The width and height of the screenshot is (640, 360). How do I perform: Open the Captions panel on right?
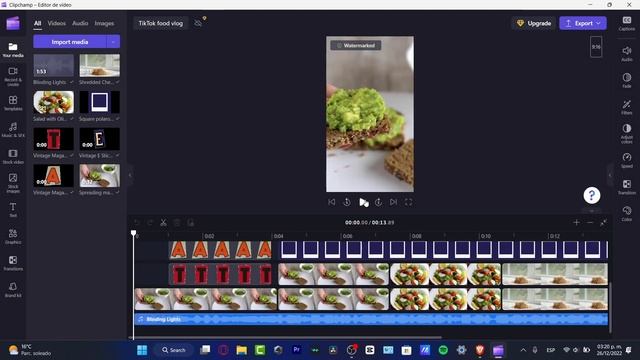coord(627,23)
